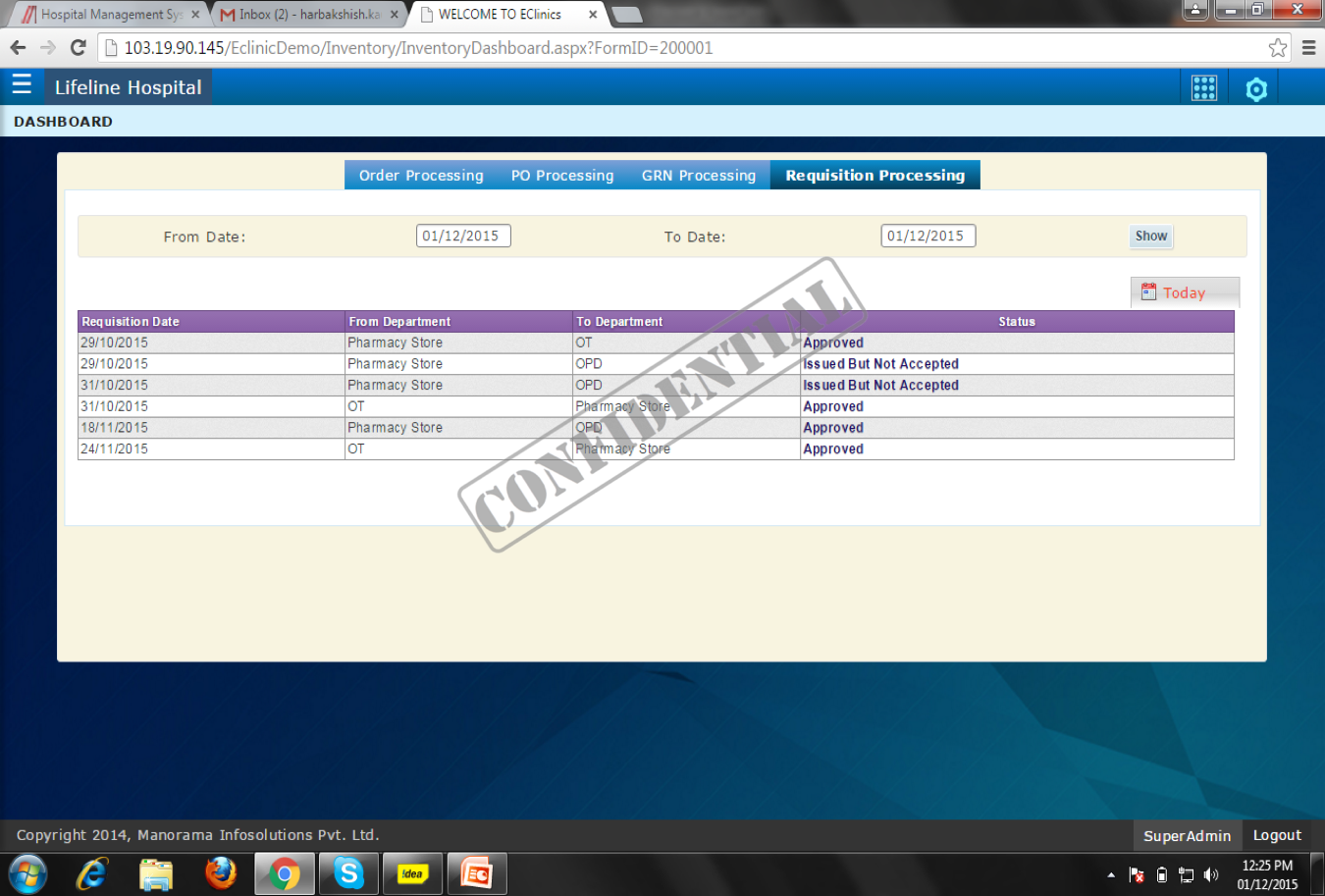Viewport: 1325px width, 896px height.
Task: Open the Windows Start menu
Action: 27,873
